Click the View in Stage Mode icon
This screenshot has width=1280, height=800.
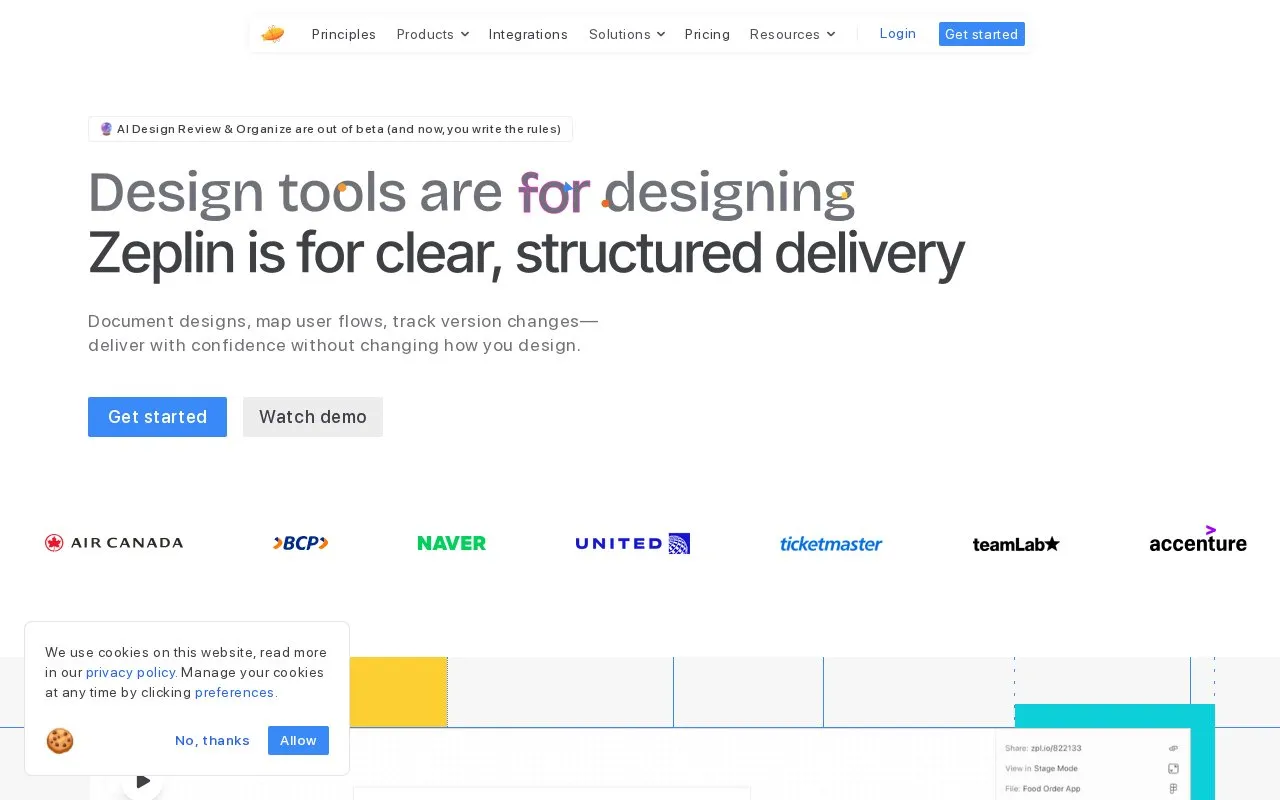(1173, 768)
